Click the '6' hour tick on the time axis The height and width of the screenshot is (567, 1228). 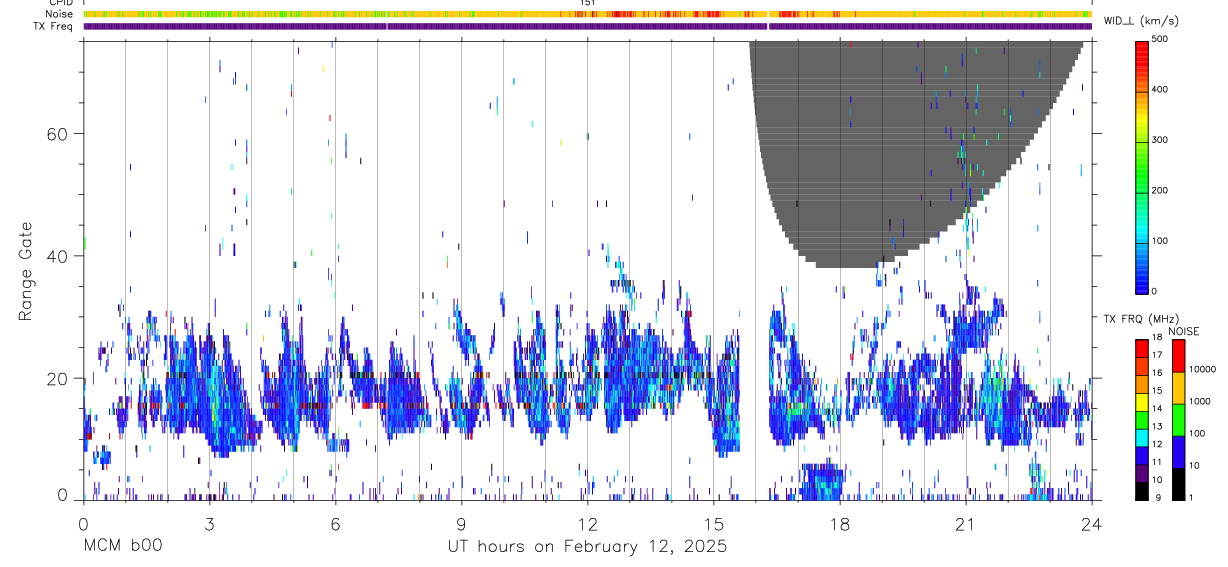click(x=335, y=524)
